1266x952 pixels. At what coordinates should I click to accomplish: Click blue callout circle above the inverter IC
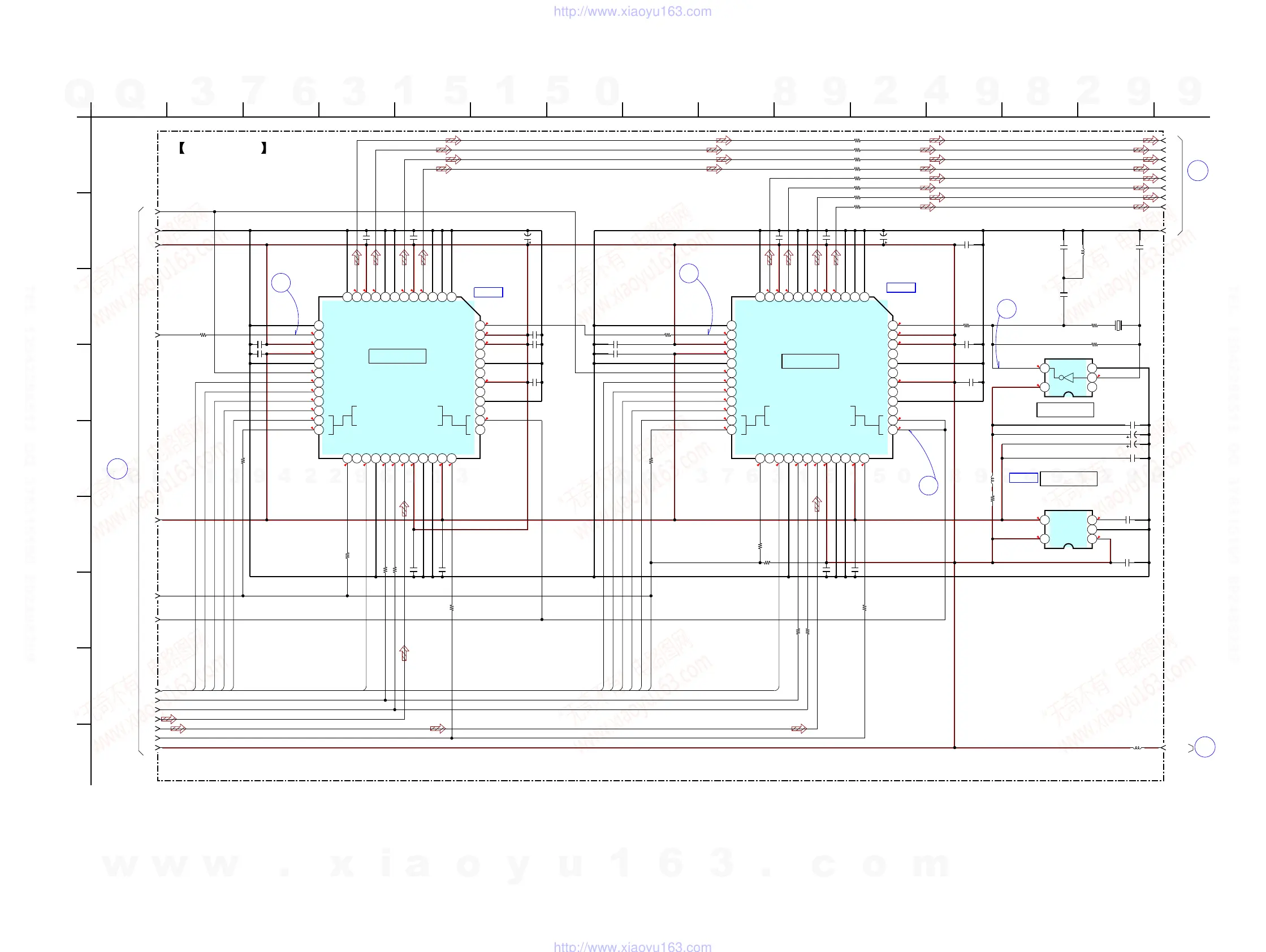pyautogui.click(x=1006, y=309)
